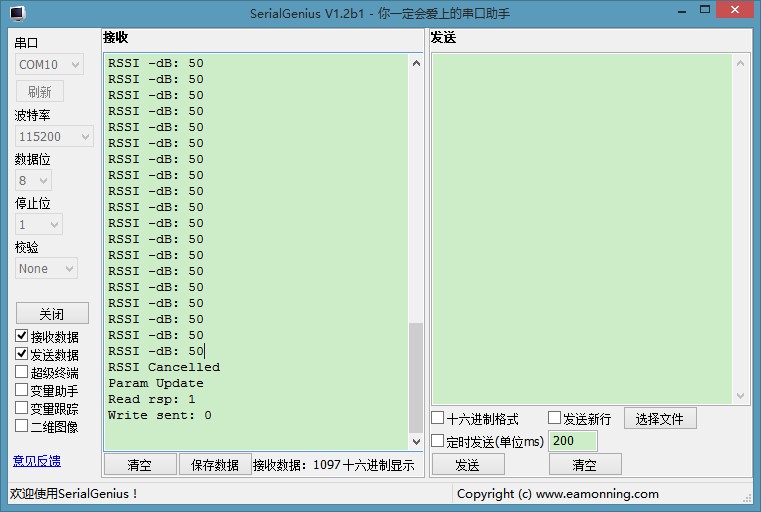761x512 pixels.
Task: Uncheck the 接收数据 checkbox
Action: click(21, 336)
